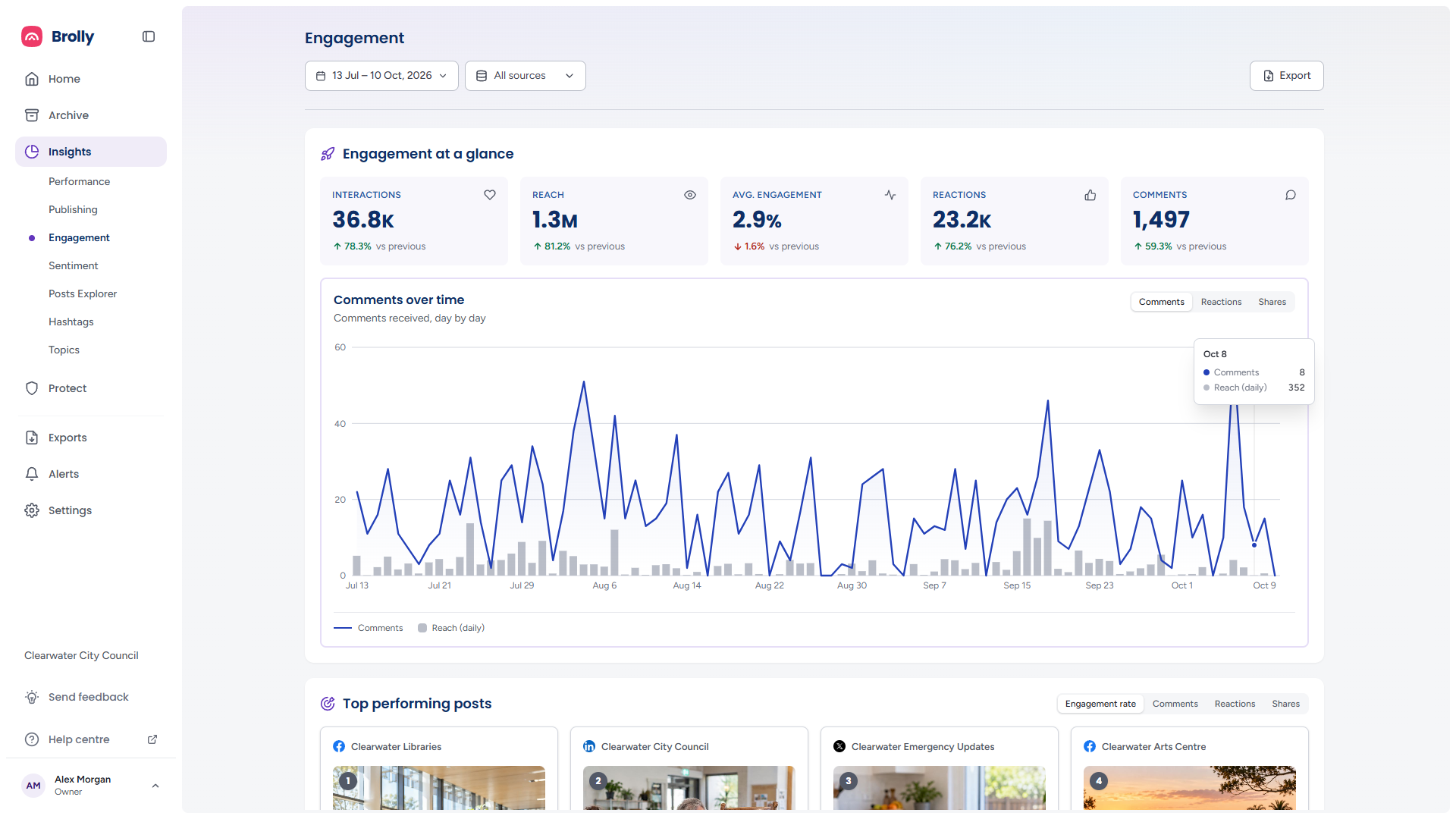This screenshot has height=819, width=1456.
Task: Open Clearwater Arts Centre post thumbnail
Action: (x=1190, y=787)
